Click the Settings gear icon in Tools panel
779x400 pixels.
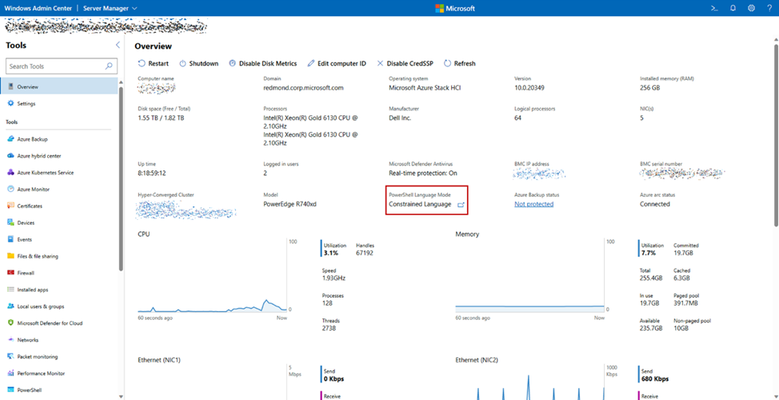10,103
